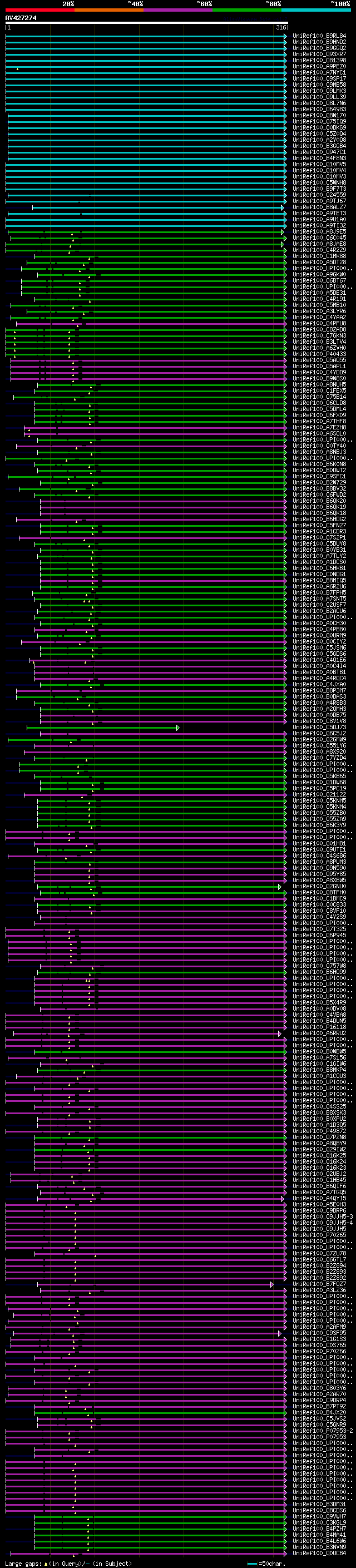
Task: Click the cyan alignment bar for UniRef100_Q9SP17
Action: tap(146, 79)
